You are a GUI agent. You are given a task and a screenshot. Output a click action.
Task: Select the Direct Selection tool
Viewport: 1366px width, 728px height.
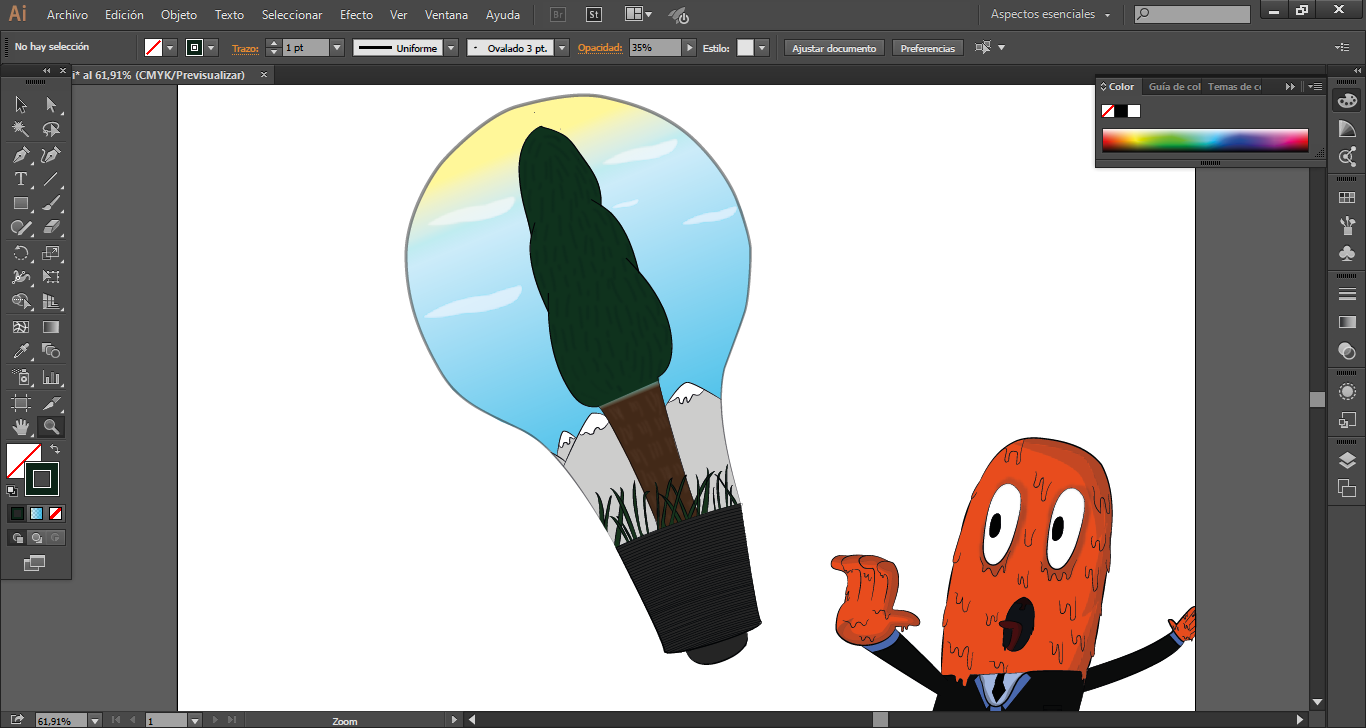coord(51,104)
